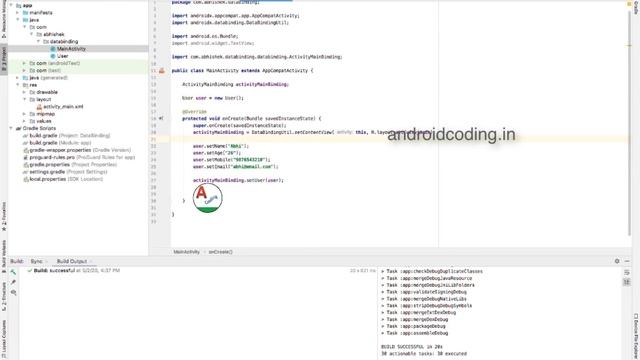Click the magnifier filter icon in Build panel
The width and height of the screenshot is (640, 360).
point(13,293)
